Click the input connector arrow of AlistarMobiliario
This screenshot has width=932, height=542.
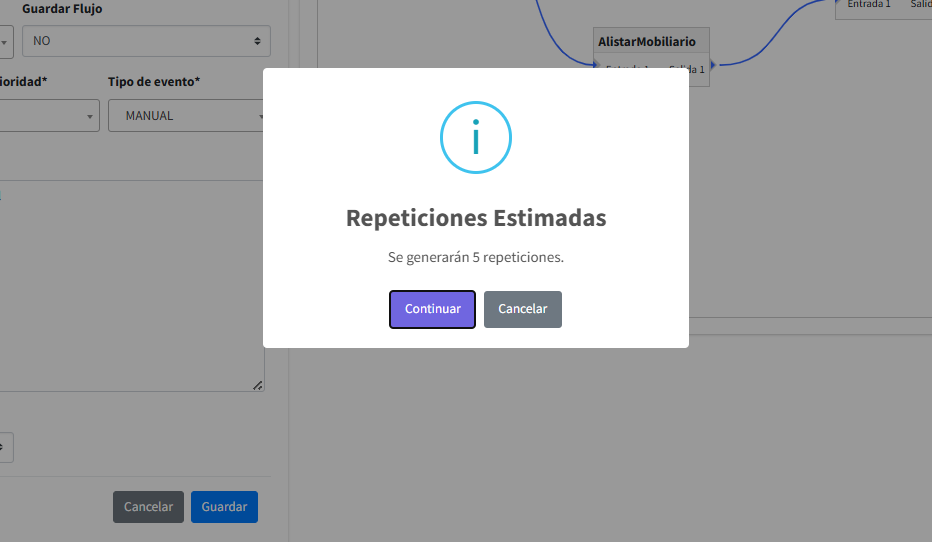click(x=596, y=65)
